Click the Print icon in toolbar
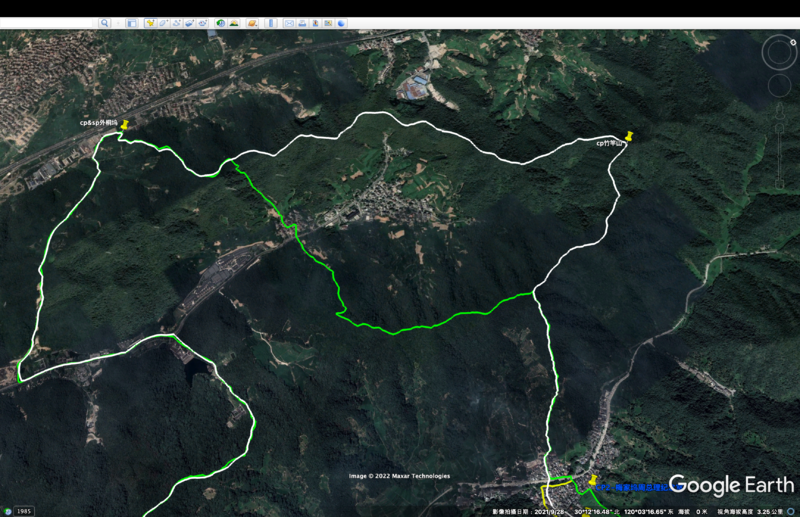The width and height of the screenshot is (800, 517). (x=302, y=23)
